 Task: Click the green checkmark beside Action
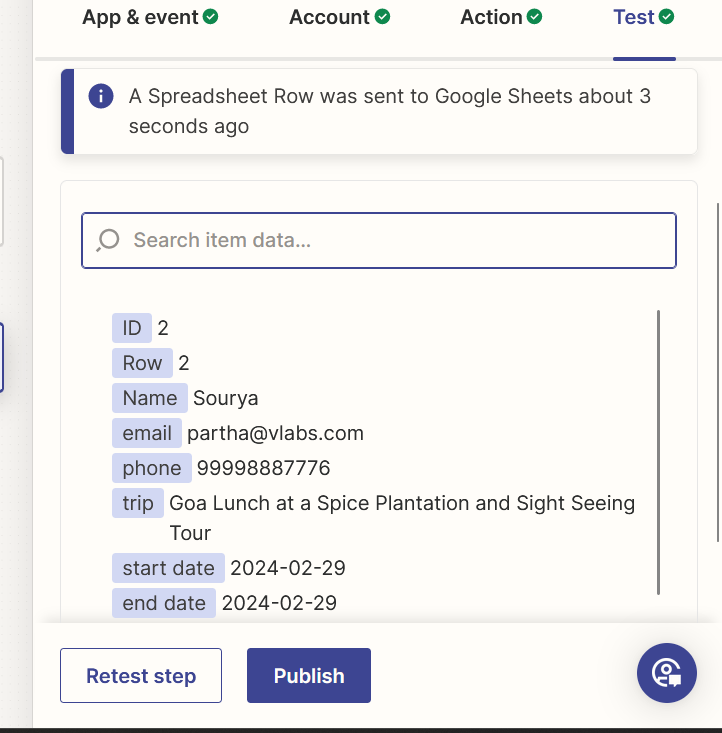tap(535, 17)
